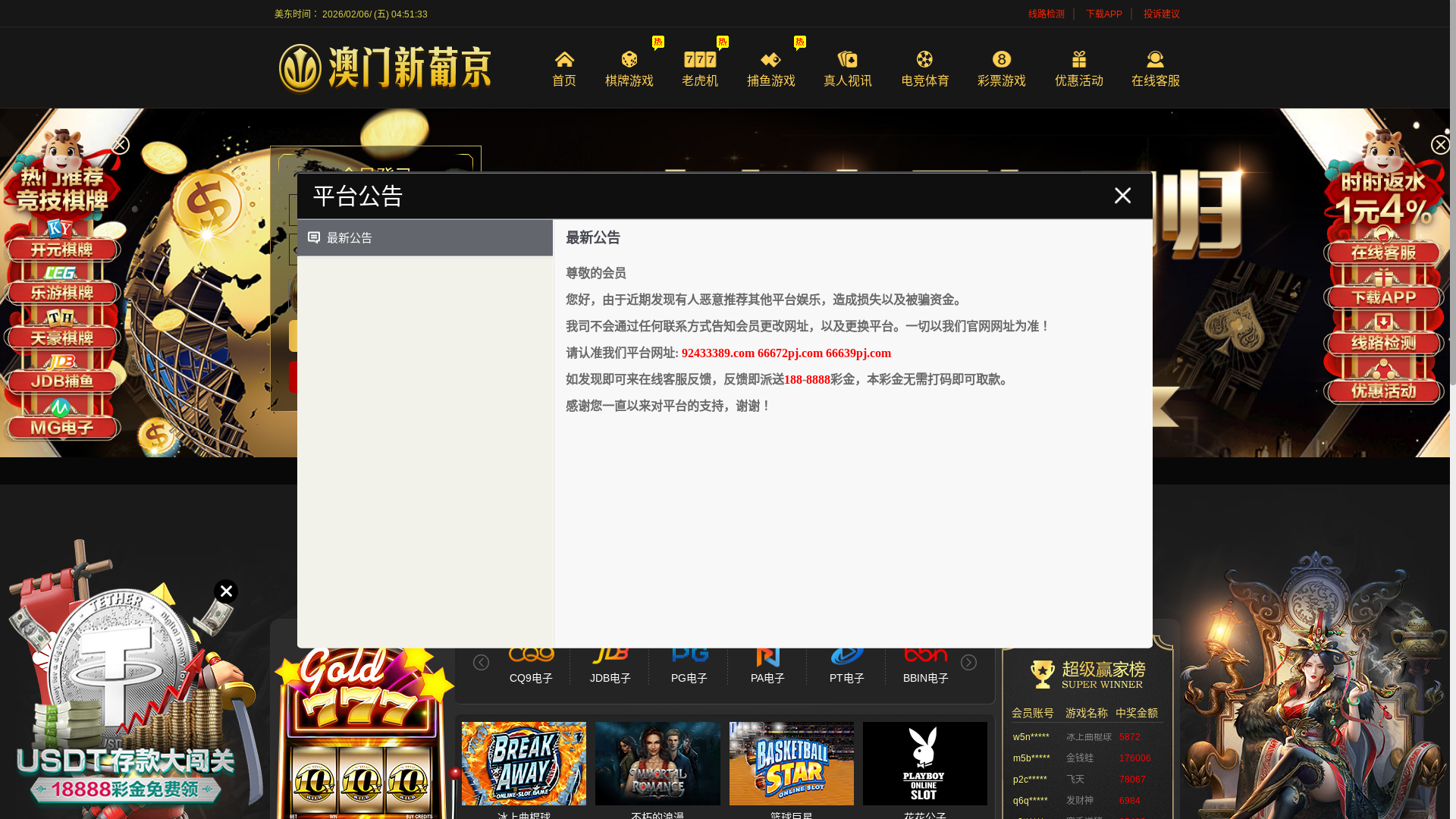Click 在线客服 in right side banner
Viewport: 1456px width, 819px height.
pyautogui.click(x=1383, y=253)
